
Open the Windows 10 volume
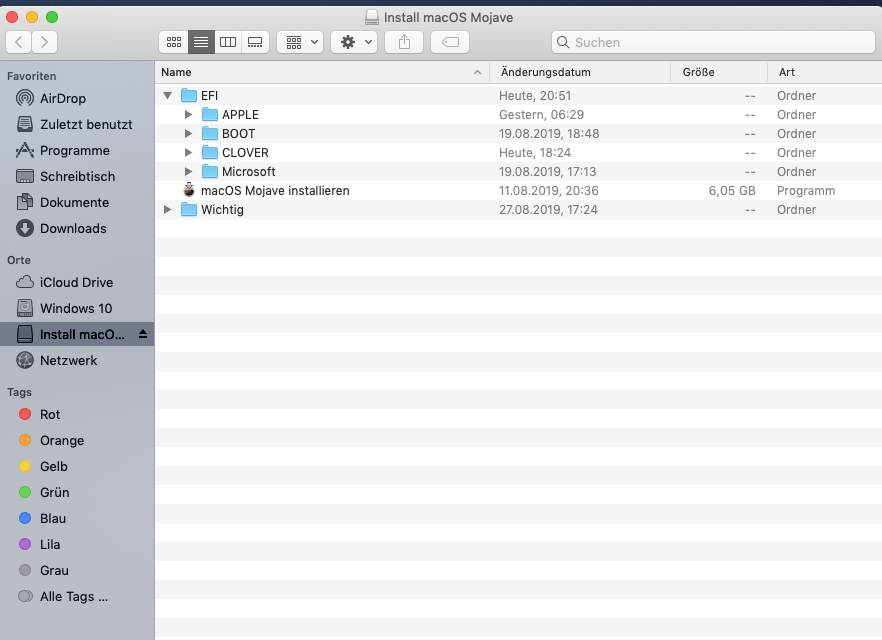(77, 308)
